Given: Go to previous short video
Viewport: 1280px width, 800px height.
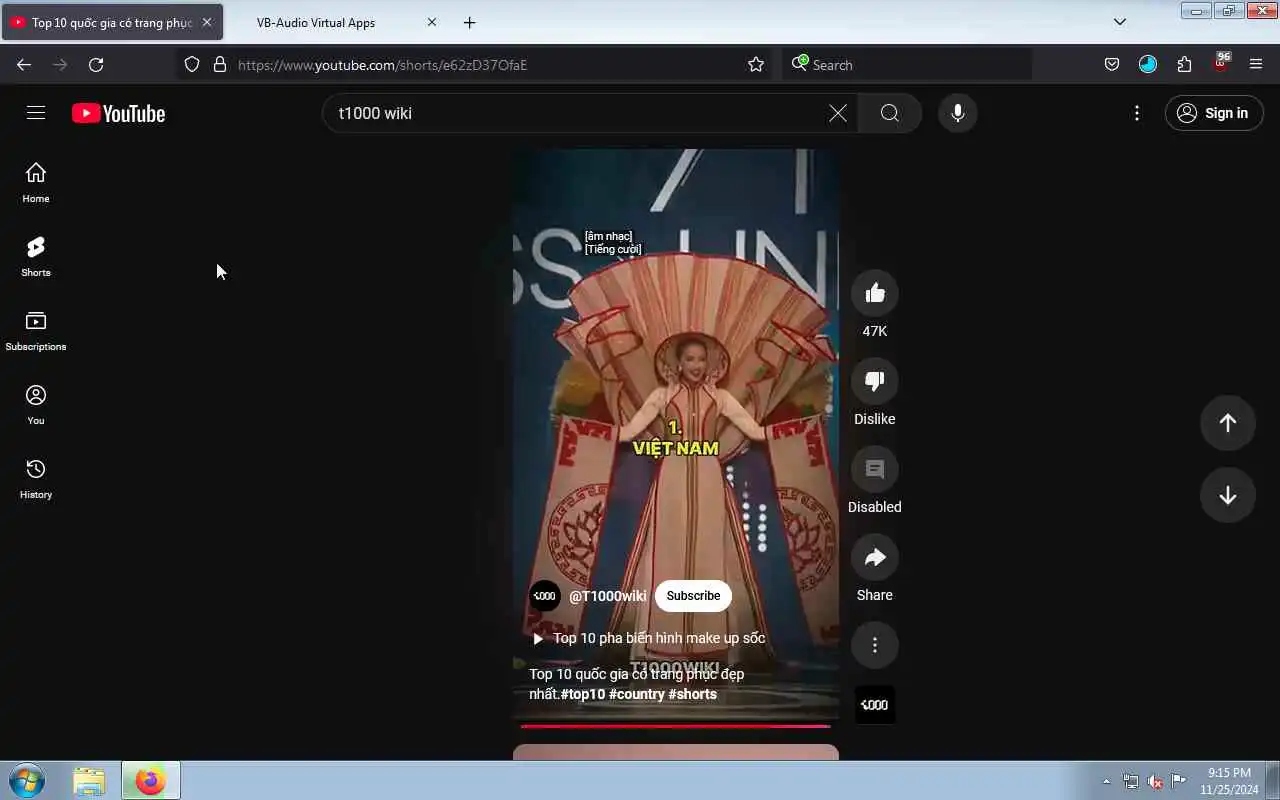Looking at the screenshot, I should click(x=1228, y=423).
